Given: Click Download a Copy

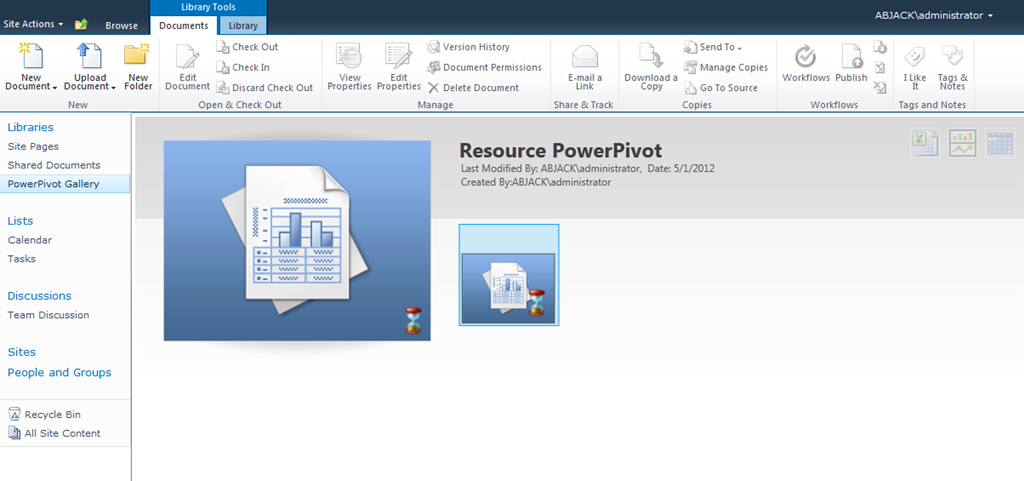Looking at the screenshot, I should click(650, 67).
